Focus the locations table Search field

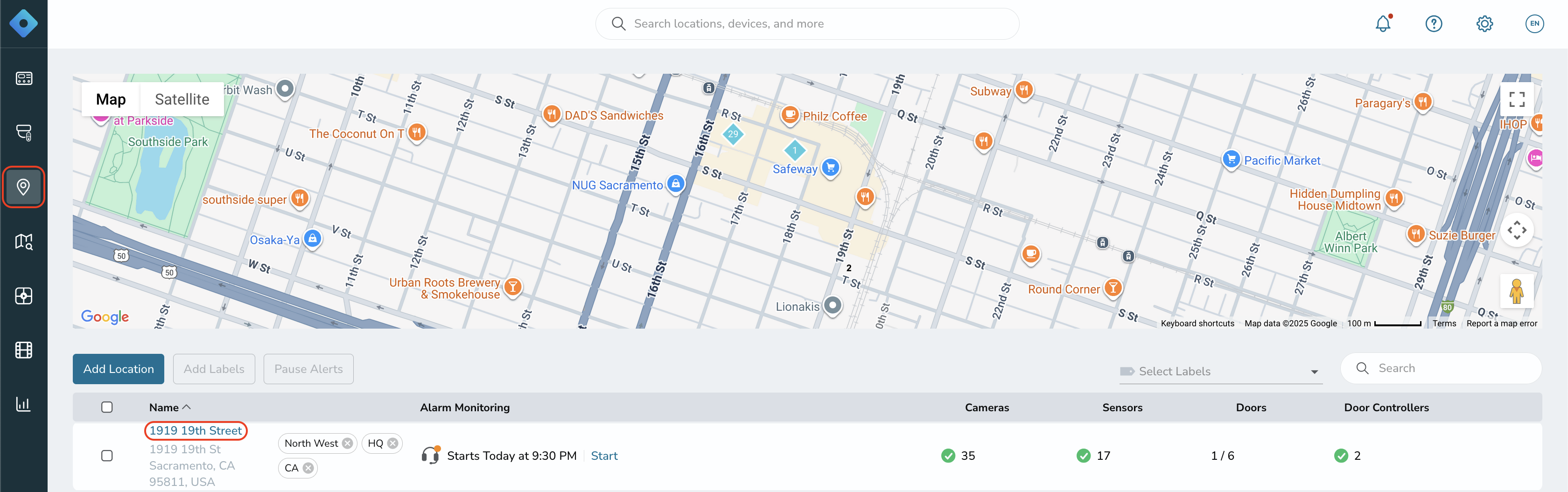[x=1442, y=368]
